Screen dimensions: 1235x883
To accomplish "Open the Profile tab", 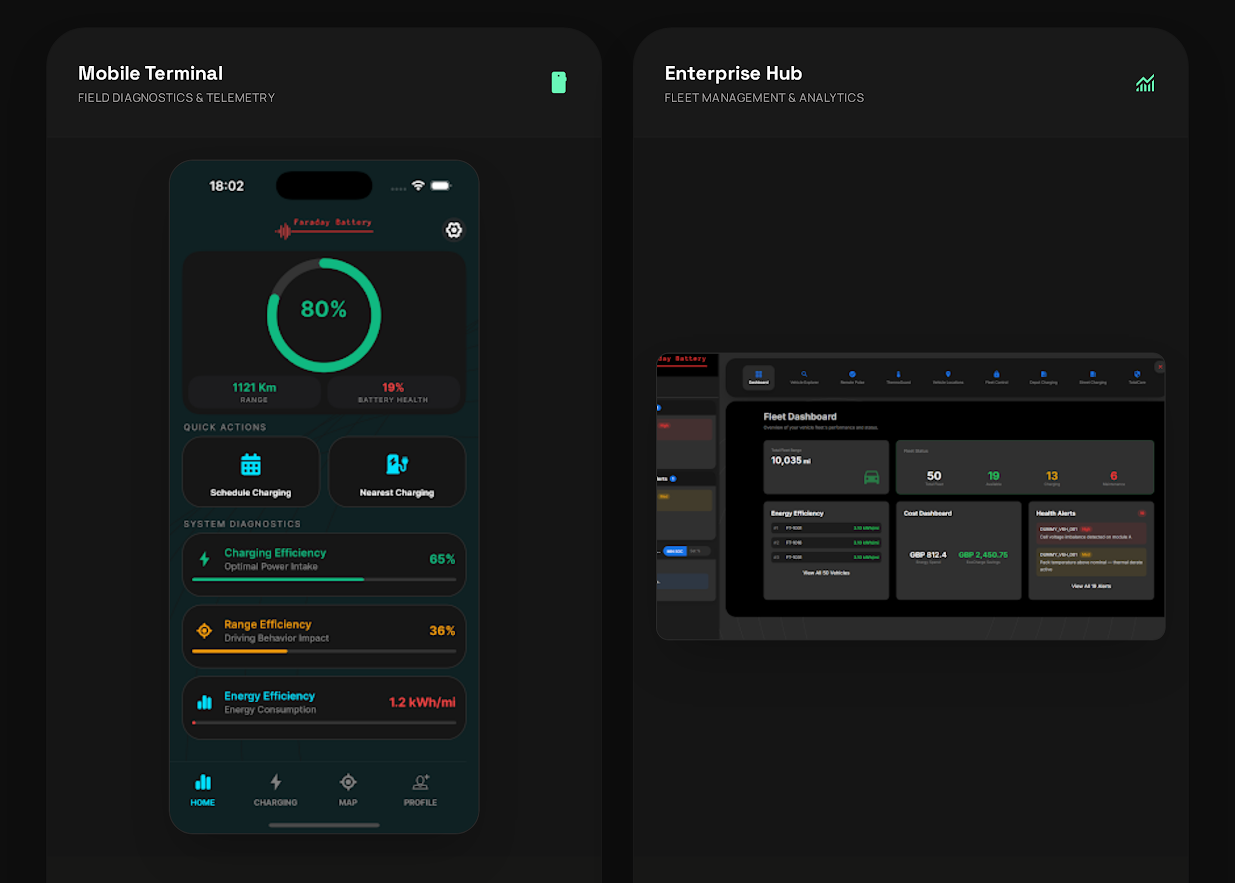I will pos(420,790).
